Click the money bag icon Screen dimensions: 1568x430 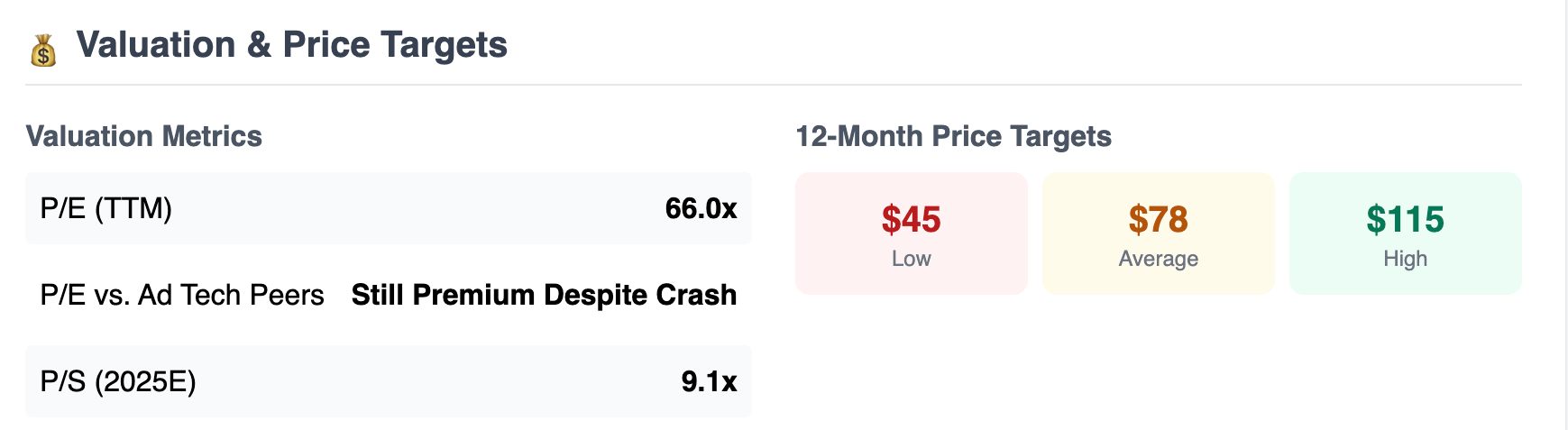43,50
